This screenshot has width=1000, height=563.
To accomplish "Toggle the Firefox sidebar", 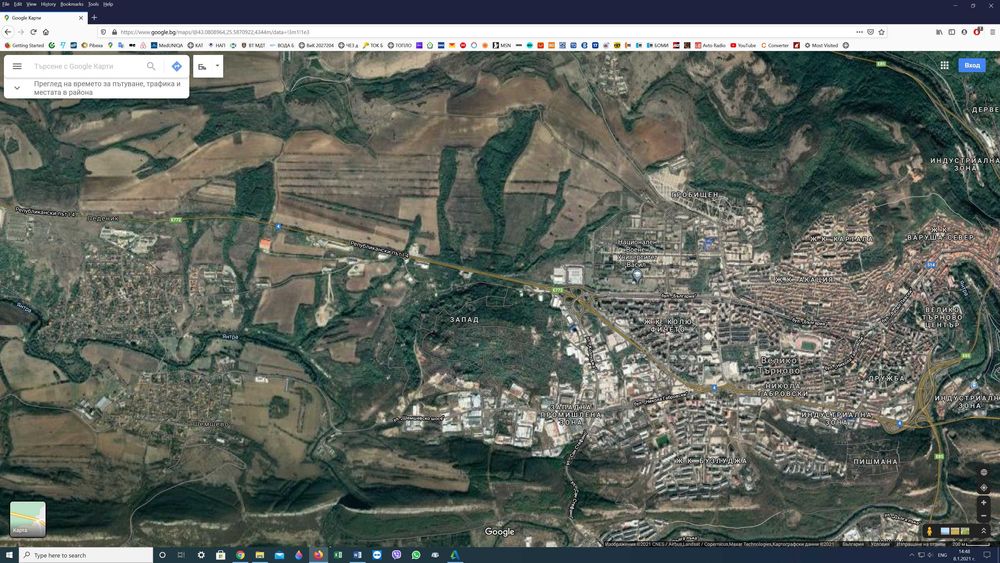I will click(952, 32).
